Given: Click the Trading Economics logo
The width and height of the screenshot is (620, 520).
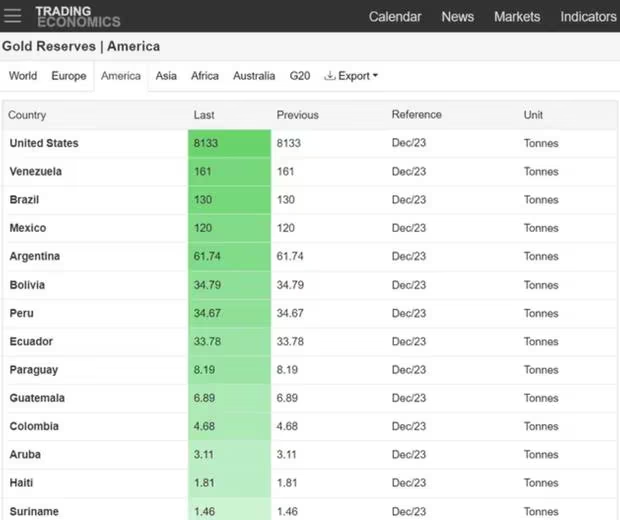Looking at the screenshot, I should (77, 16).
